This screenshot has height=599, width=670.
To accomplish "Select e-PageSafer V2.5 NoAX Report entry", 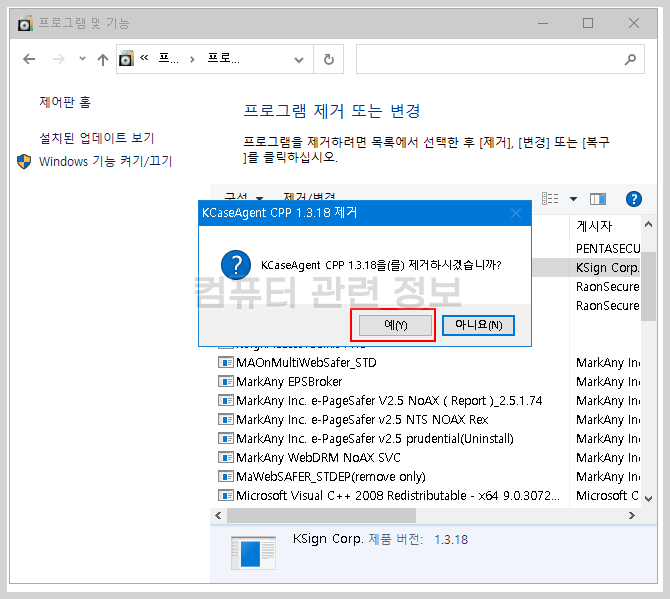I will (x=389, y=401).
